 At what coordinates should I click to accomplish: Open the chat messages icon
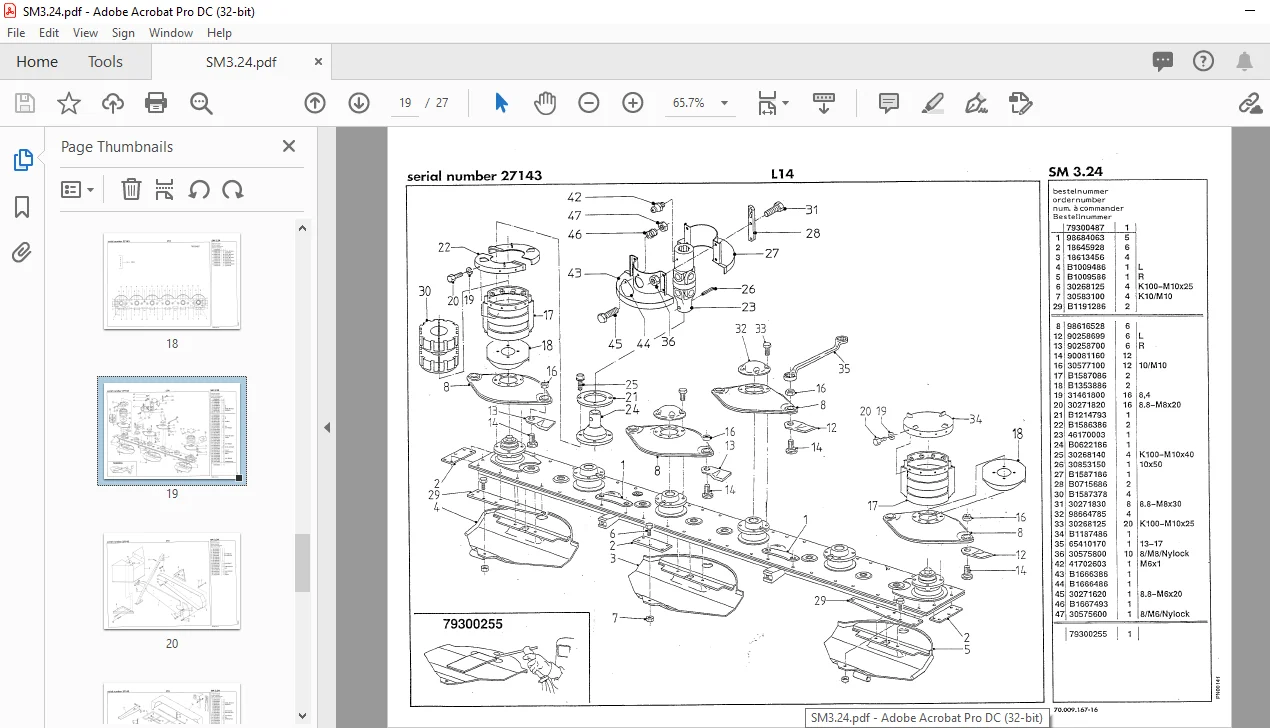tap(1163, 62)
